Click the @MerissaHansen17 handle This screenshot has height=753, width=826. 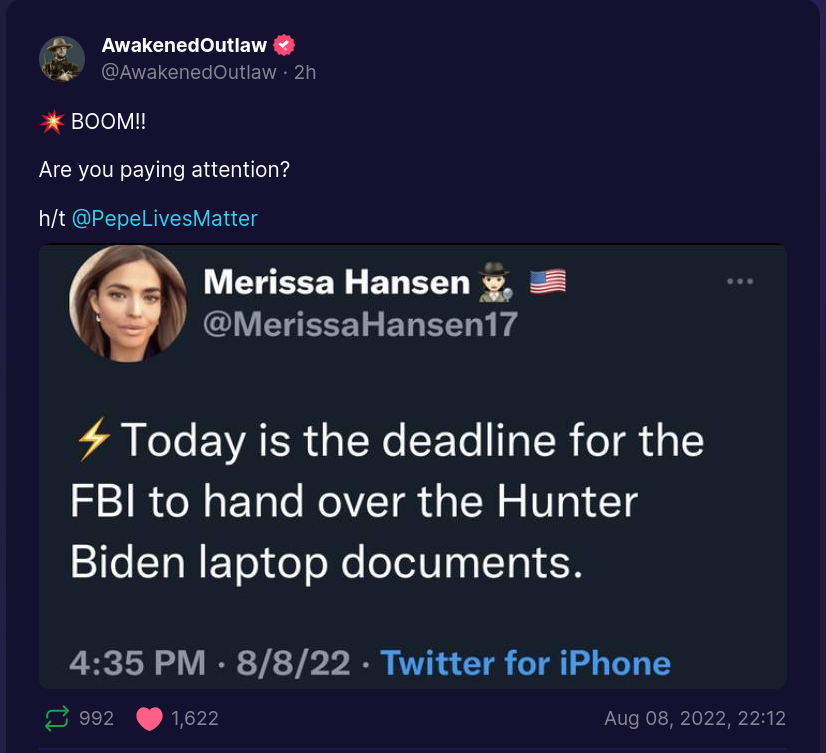[x=360, y=323]
